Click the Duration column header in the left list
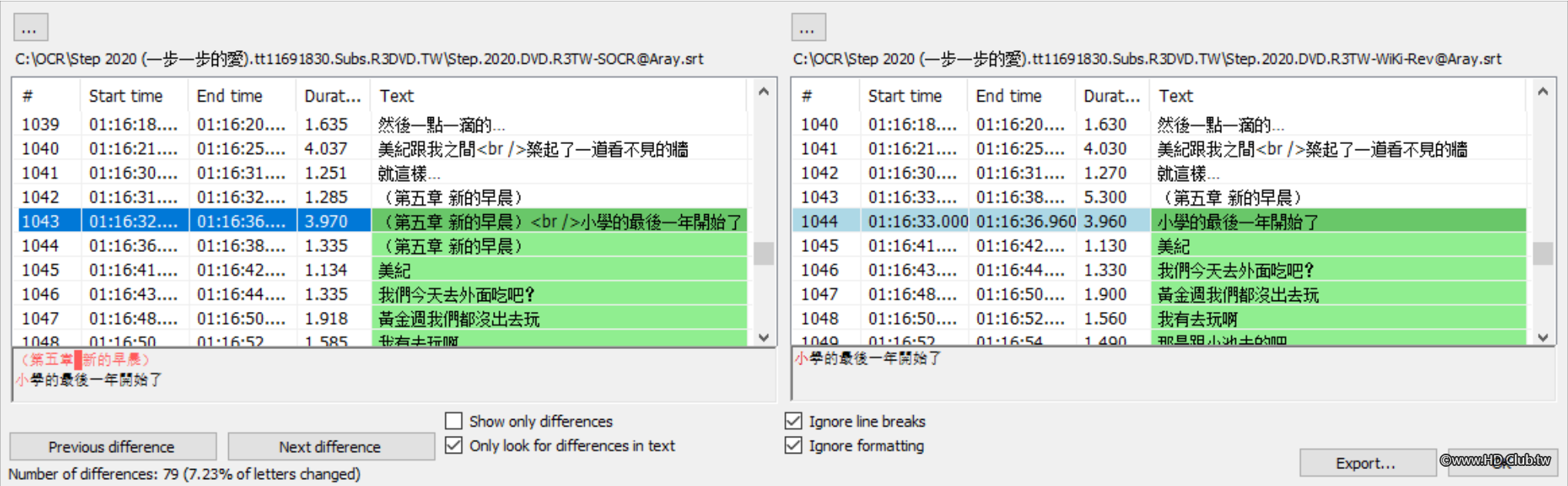Viewport: 1568px width, 486px height. [x=331, y=96]
